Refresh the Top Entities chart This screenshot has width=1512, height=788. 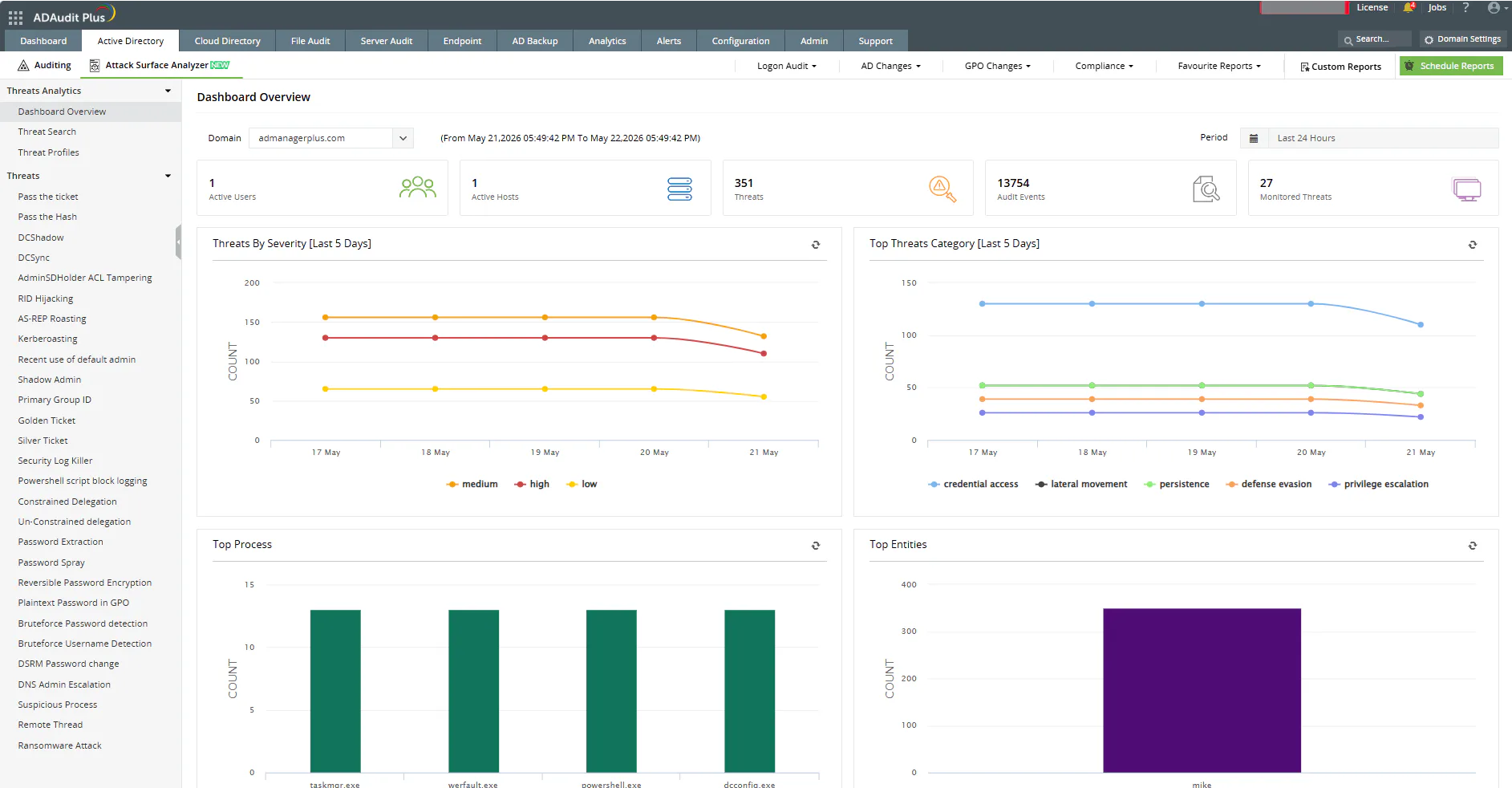click(1473, 546)
